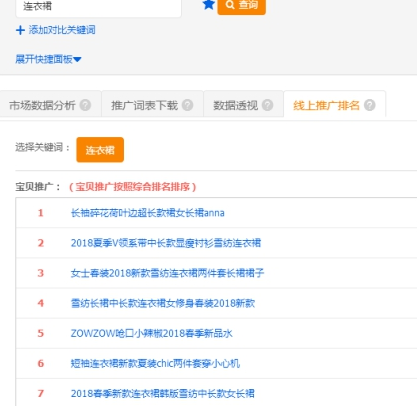417x406 pixels.
Task: Open 添加对比关键词 link
Action: click(62, 30)
